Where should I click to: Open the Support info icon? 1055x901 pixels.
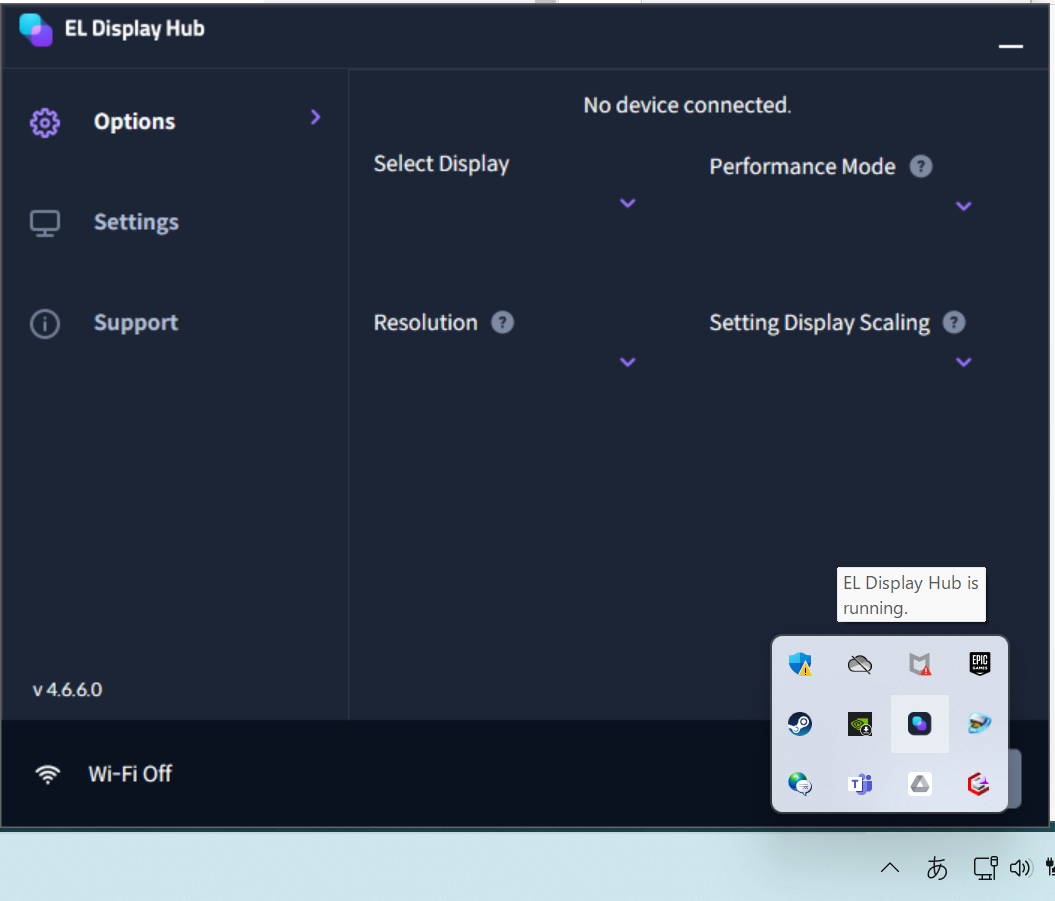(x=45, y=323)
